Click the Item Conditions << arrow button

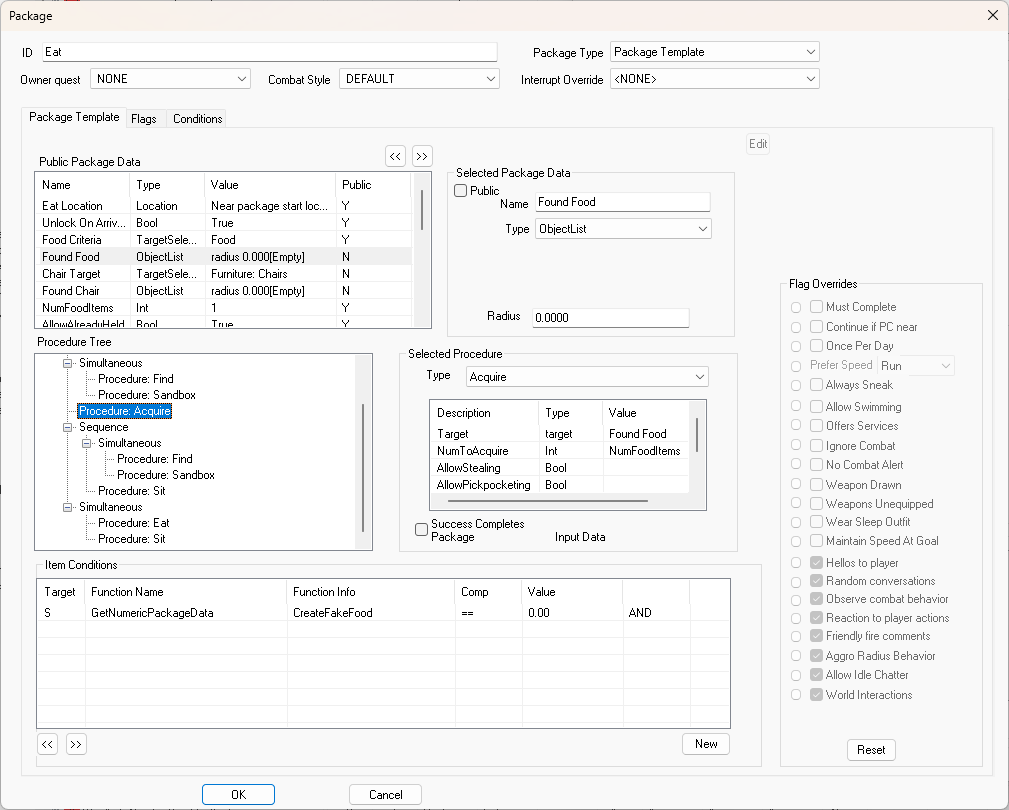48,744
